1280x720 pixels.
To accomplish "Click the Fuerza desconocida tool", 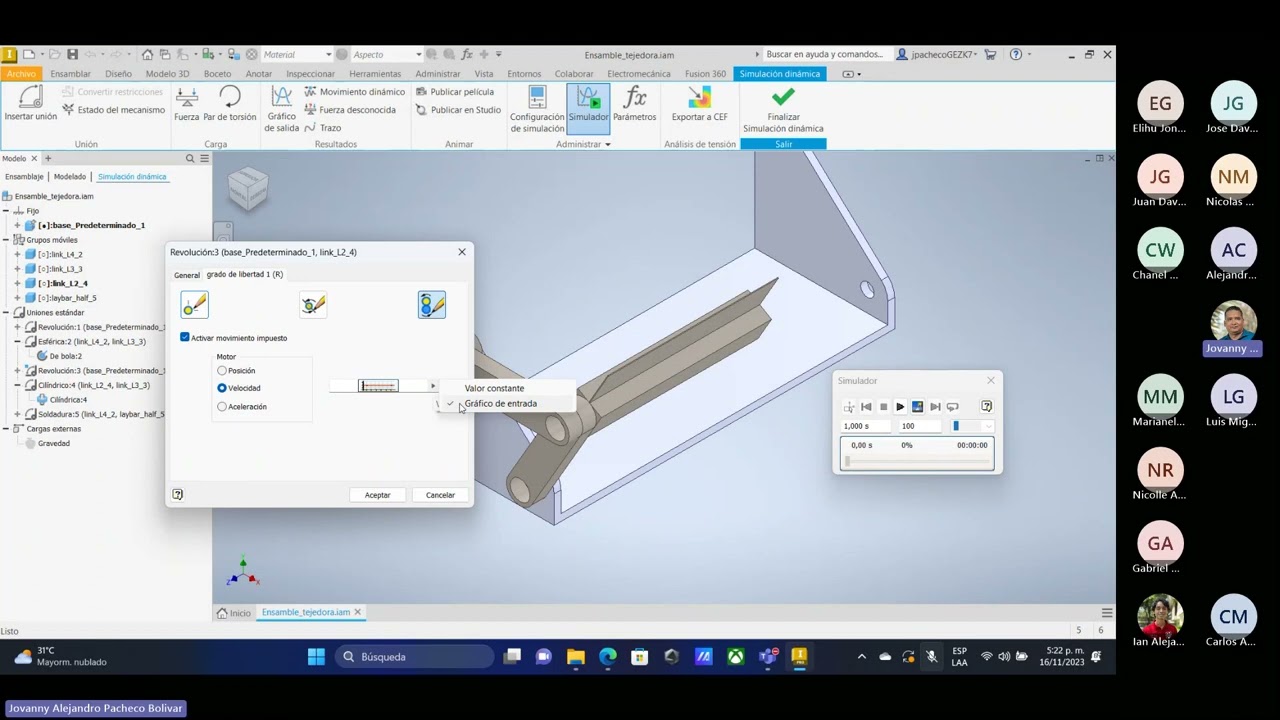I will tap(350, 110).
